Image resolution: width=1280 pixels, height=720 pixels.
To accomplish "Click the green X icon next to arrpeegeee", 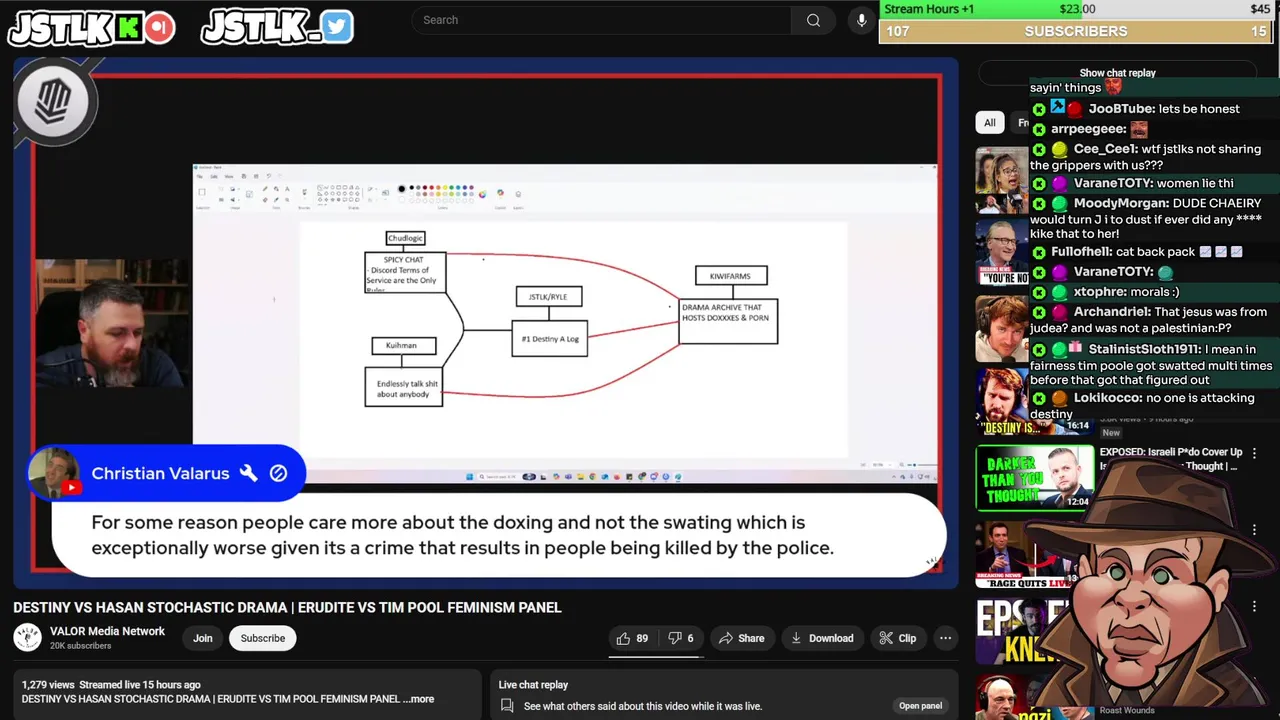I will (1039, 129).
